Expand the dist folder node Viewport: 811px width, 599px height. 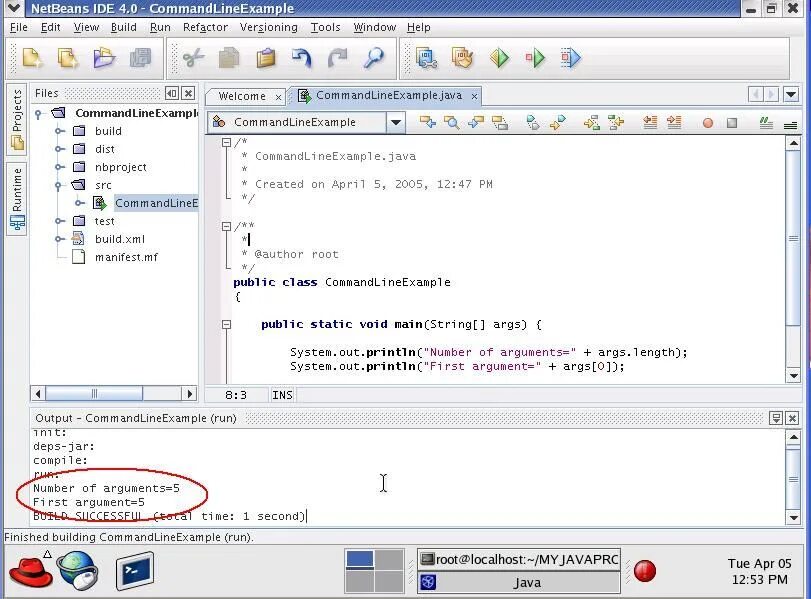click(59, 149)
